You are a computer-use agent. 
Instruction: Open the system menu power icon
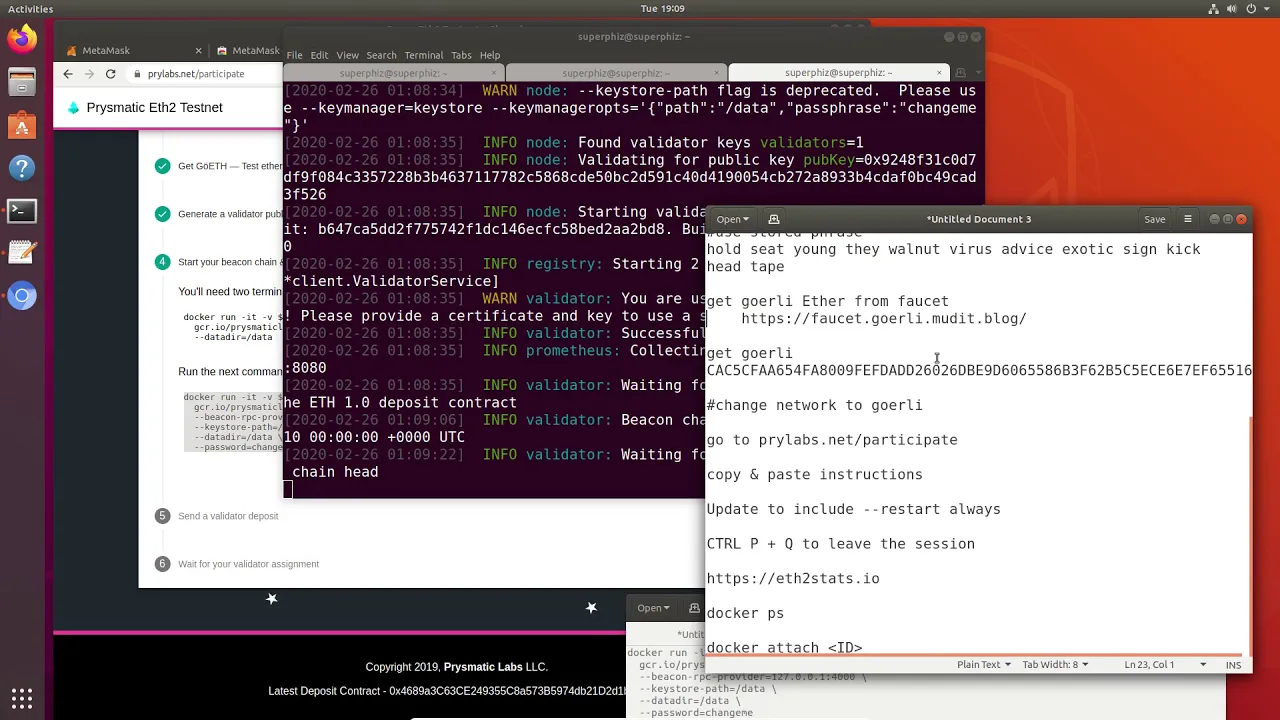click(1250, 9)
